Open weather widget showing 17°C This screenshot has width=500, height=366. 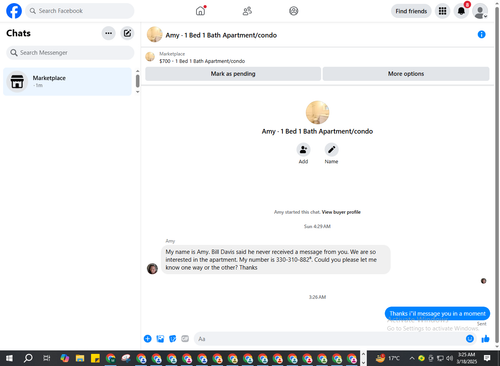(388, 358)
